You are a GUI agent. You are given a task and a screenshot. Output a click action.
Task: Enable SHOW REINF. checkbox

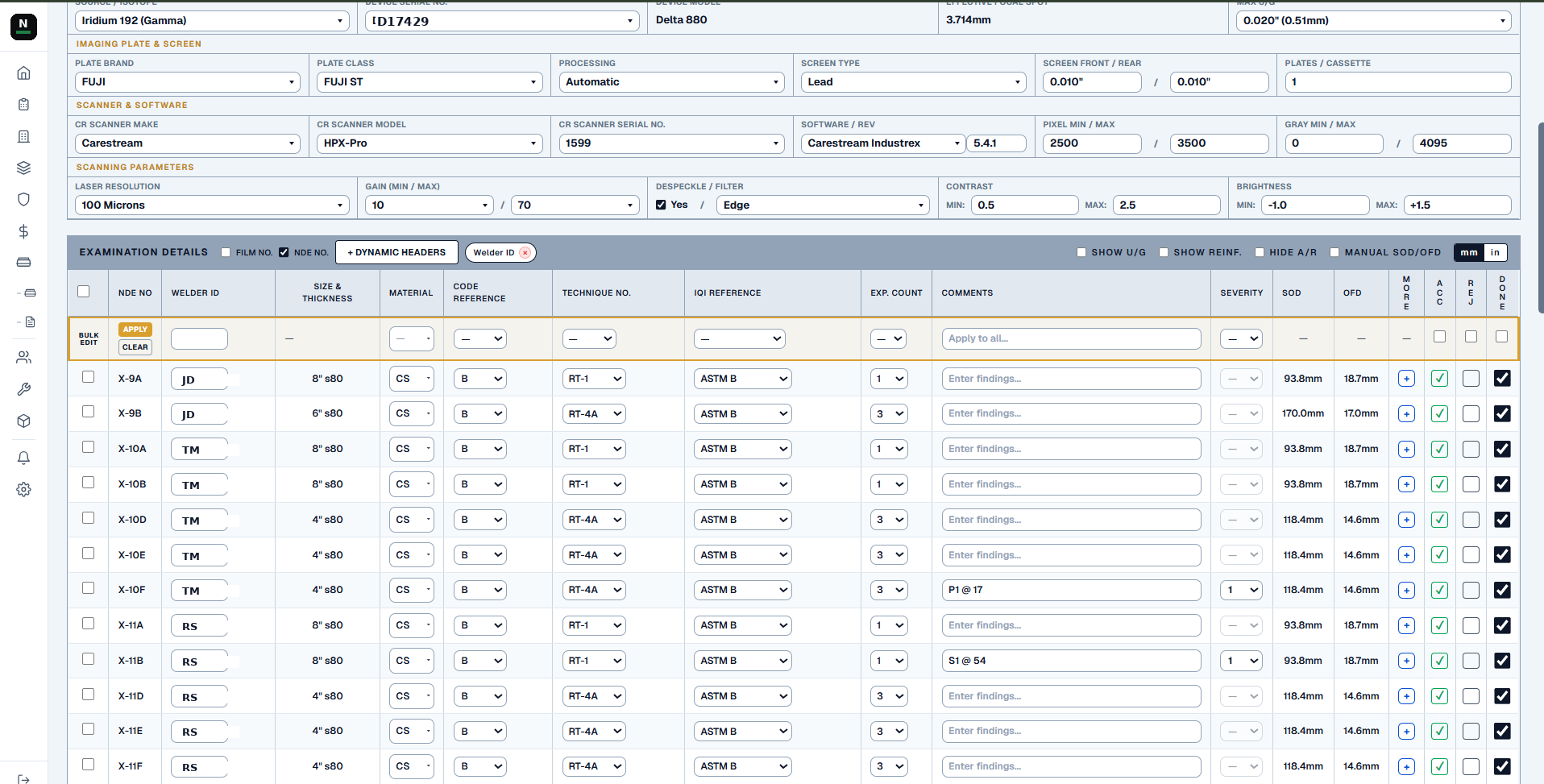1164,252
